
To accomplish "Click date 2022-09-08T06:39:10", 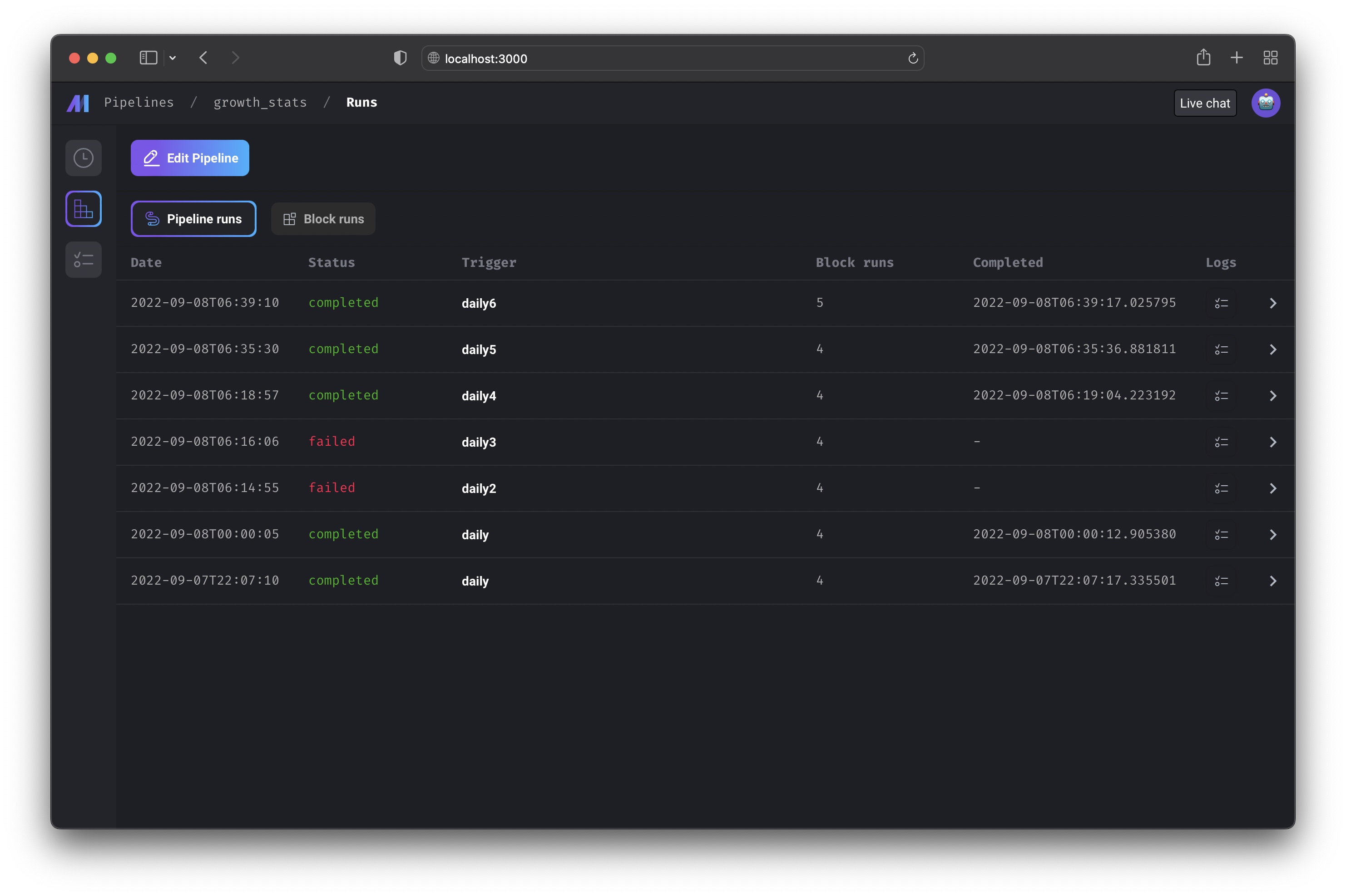I will pos(205,303).
